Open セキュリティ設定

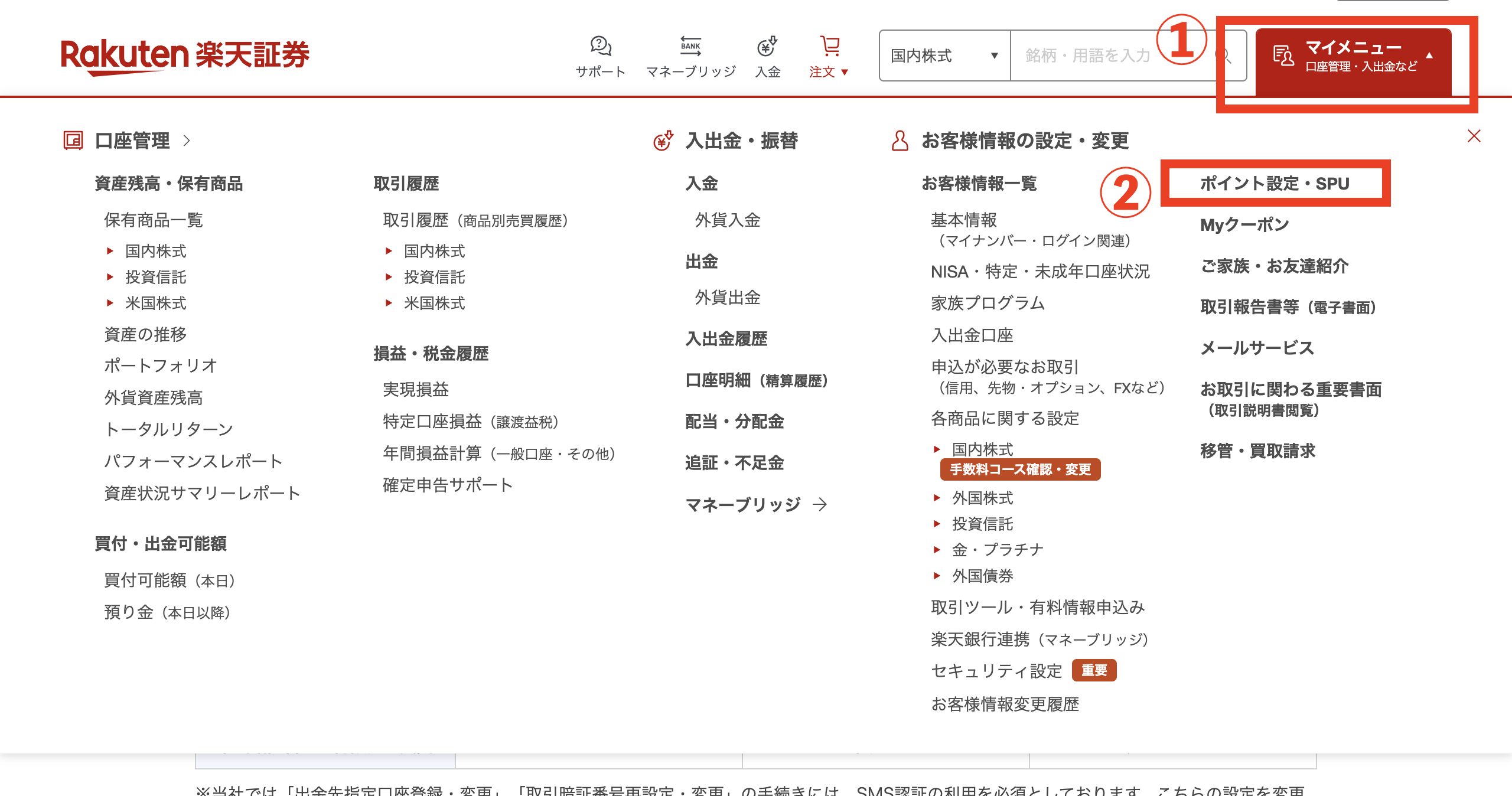coord(997,671)
